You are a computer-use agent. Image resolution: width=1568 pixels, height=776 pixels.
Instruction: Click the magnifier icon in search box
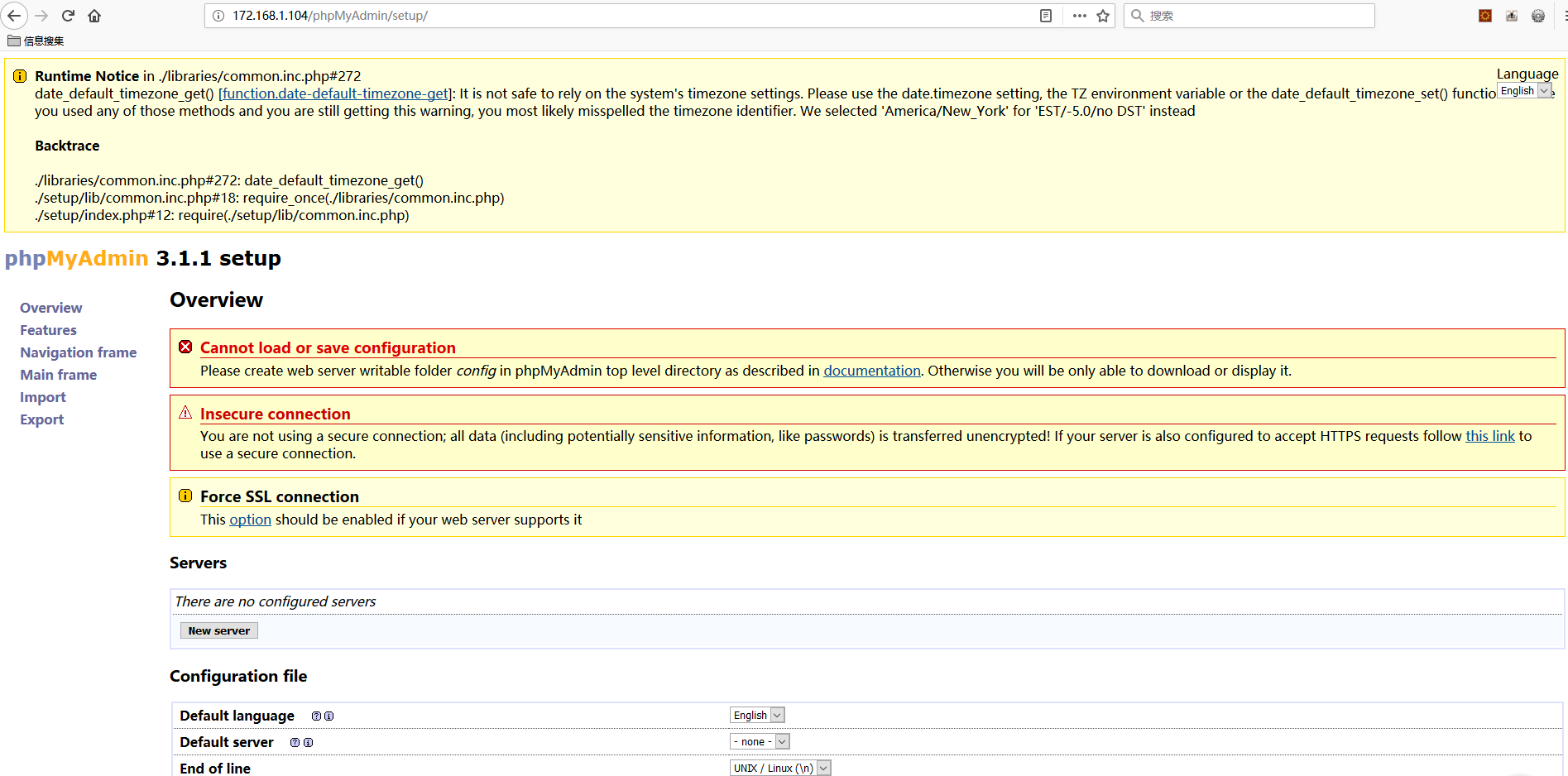(1138, 16)
